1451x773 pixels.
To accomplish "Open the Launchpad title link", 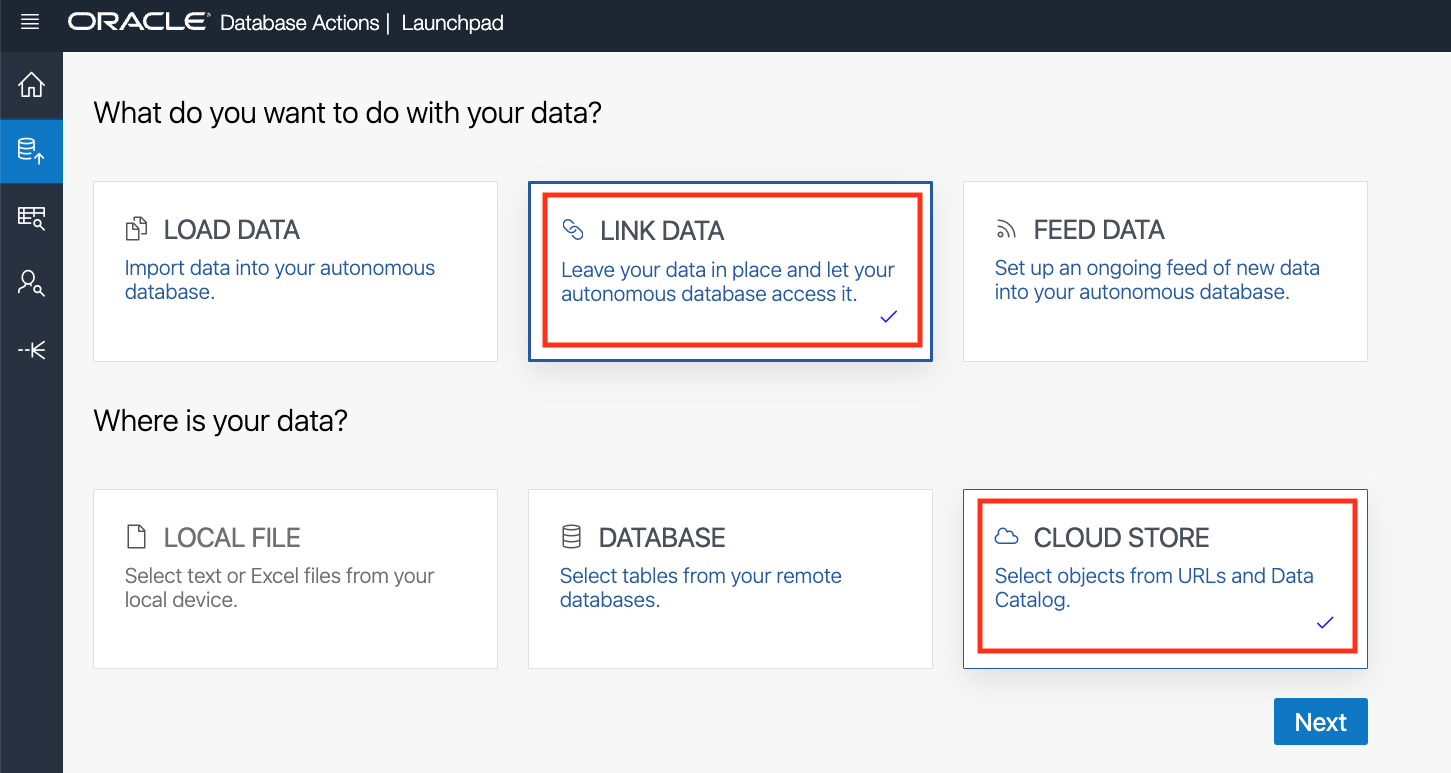I will (x=452, y=21).
